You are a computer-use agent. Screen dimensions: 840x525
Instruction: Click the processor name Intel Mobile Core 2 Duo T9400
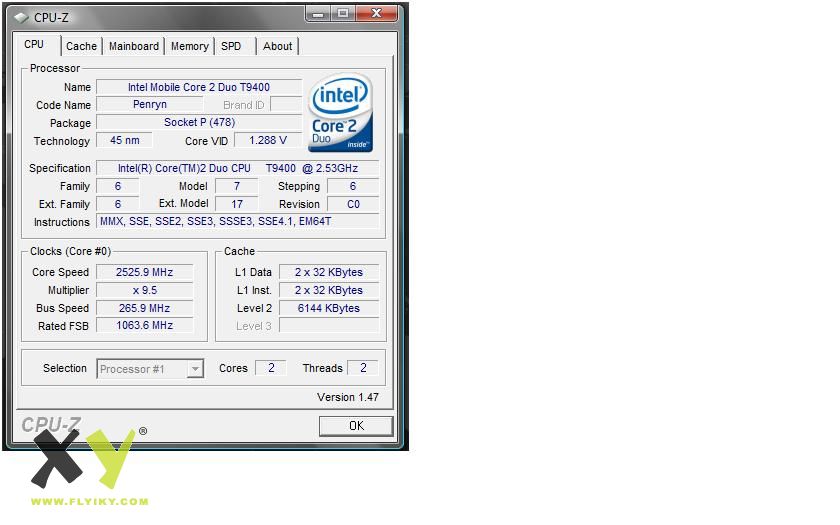(x=199, y=87)
